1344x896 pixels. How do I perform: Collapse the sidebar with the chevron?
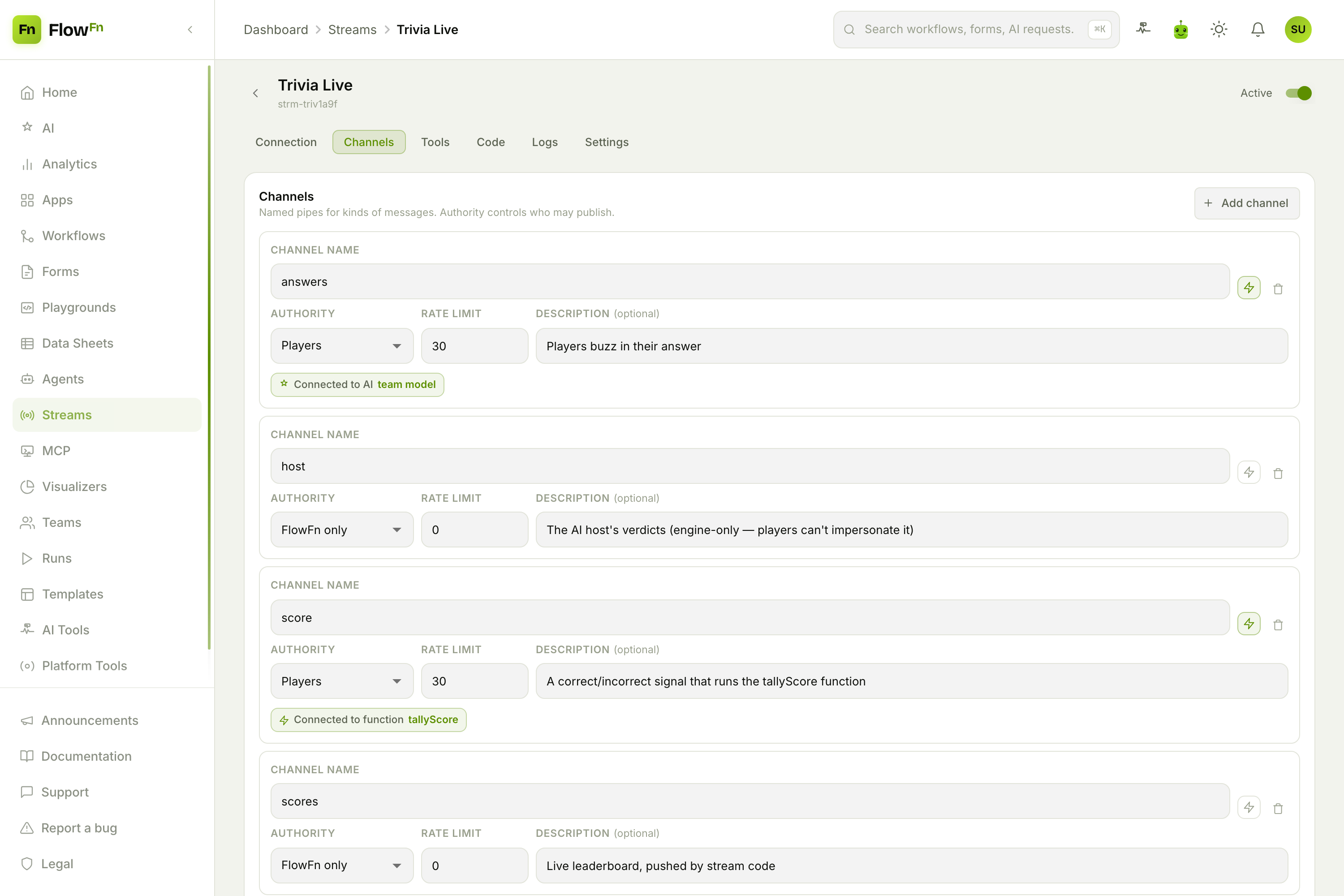click(190, 29)
